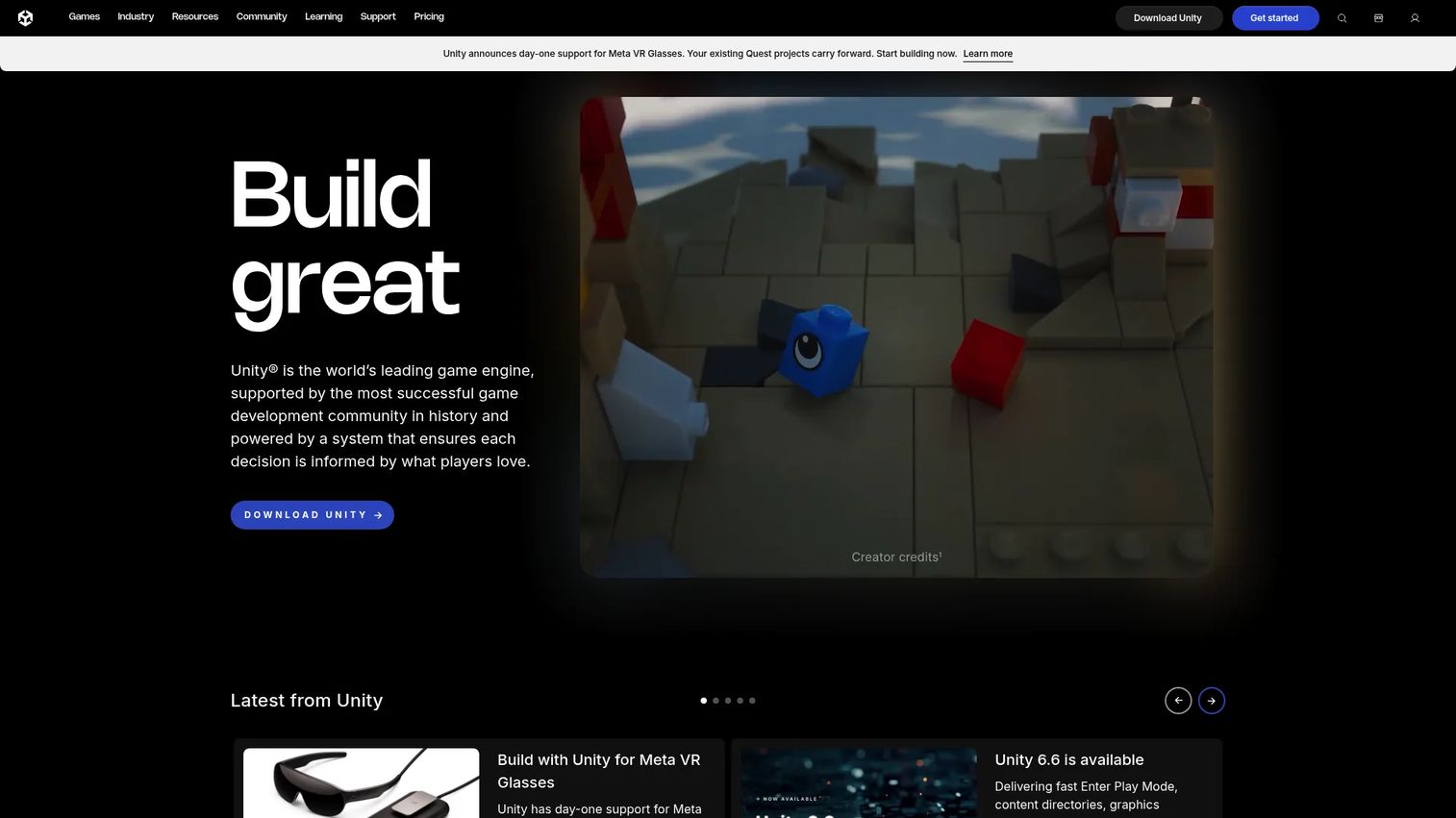This screenshot has height=818, width=1456.
Task: Open the store cart icon
Action: (x=1378, y=18)
